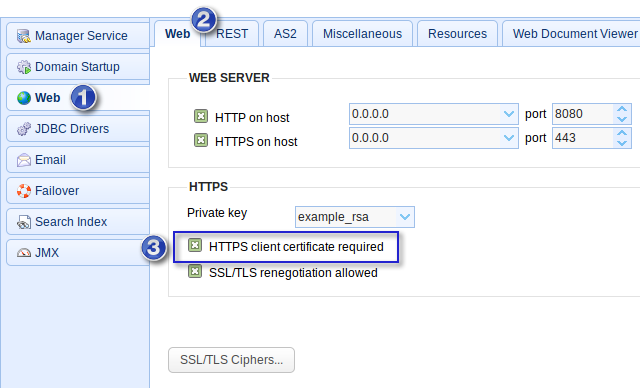Decrease the HTTP port 8080 value

(x=622, y=119)
